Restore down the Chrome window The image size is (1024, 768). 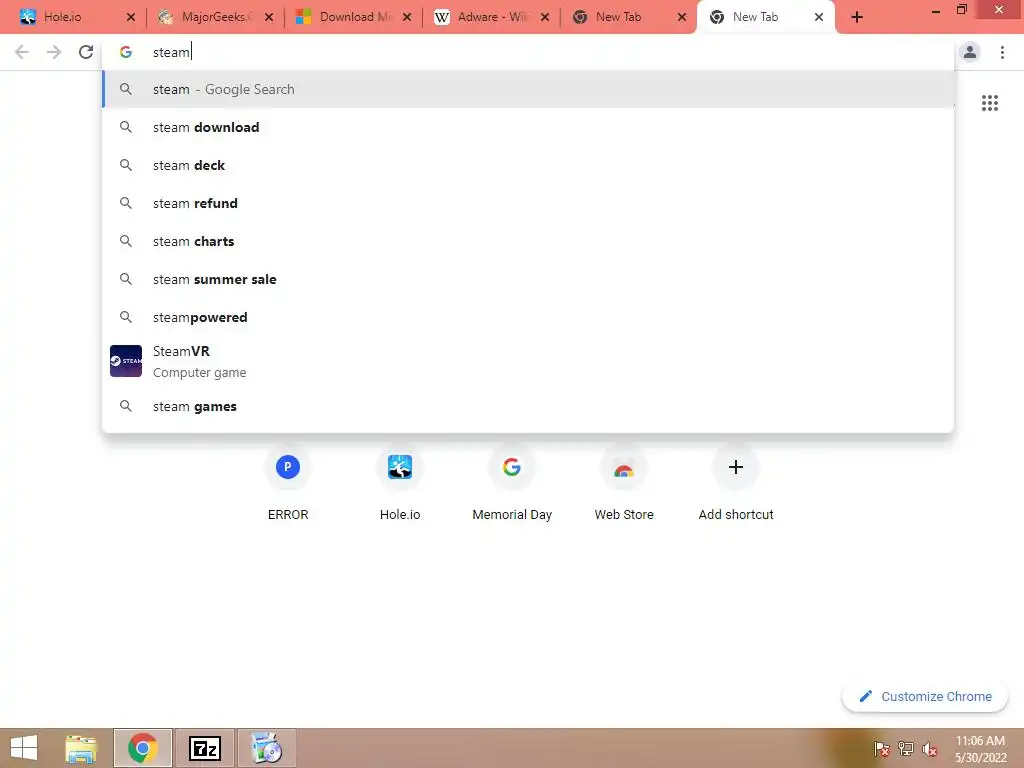961,9
